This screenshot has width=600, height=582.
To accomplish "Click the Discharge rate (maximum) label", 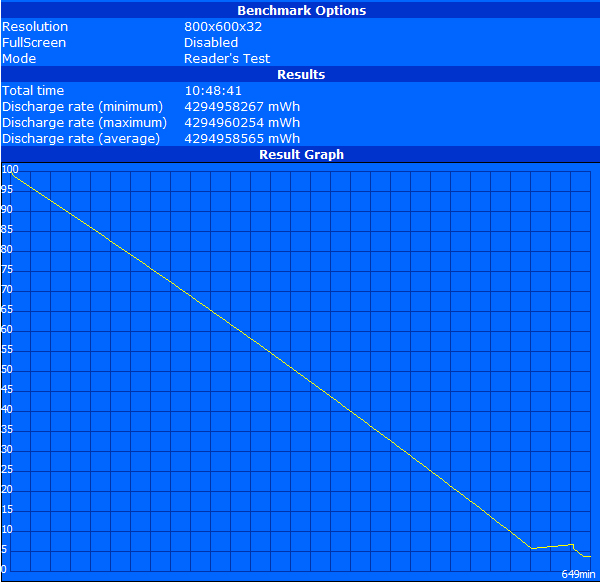I will pyautogui.click(x=84, y=123).
